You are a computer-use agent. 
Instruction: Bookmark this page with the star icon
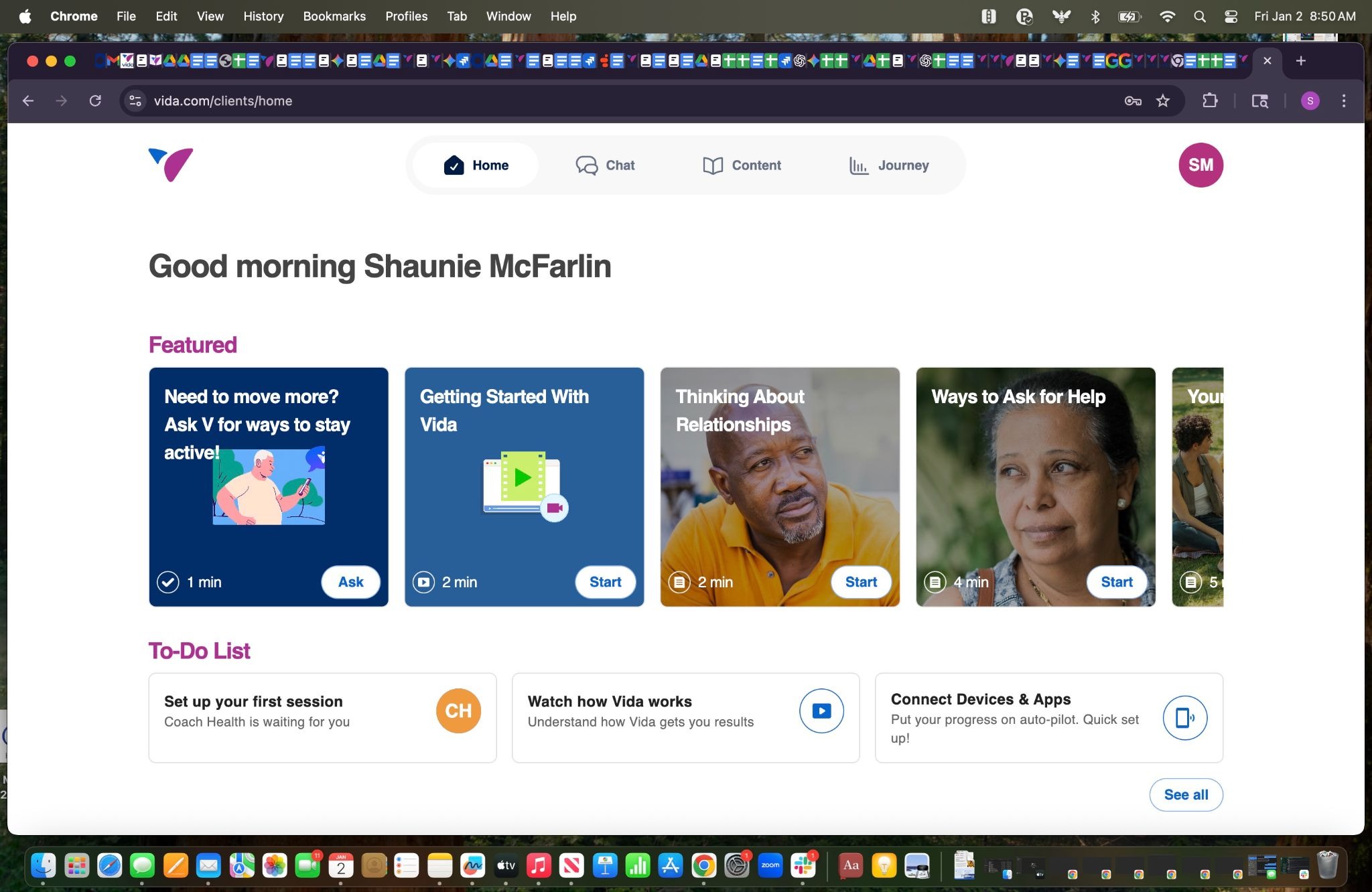coord(1163,101)
